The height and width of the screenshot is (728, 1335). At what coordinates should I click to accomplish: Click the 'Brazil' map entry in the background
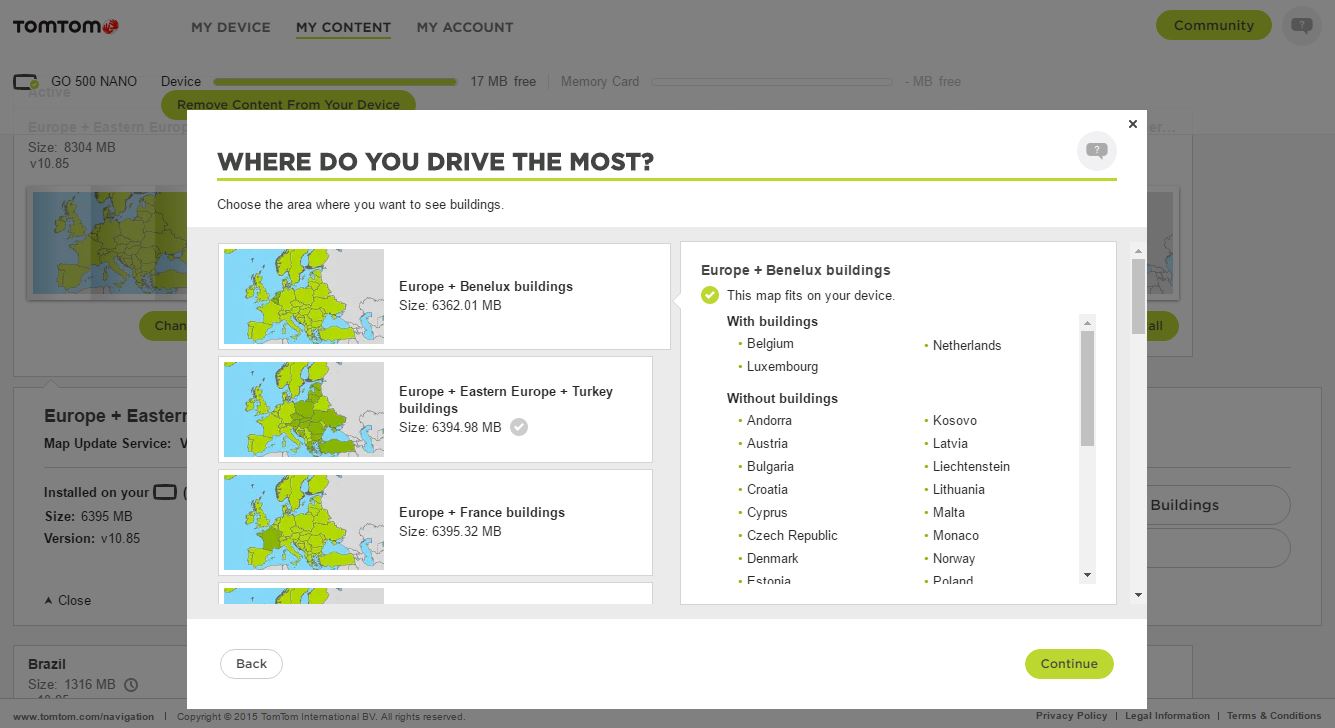point(47,664)
